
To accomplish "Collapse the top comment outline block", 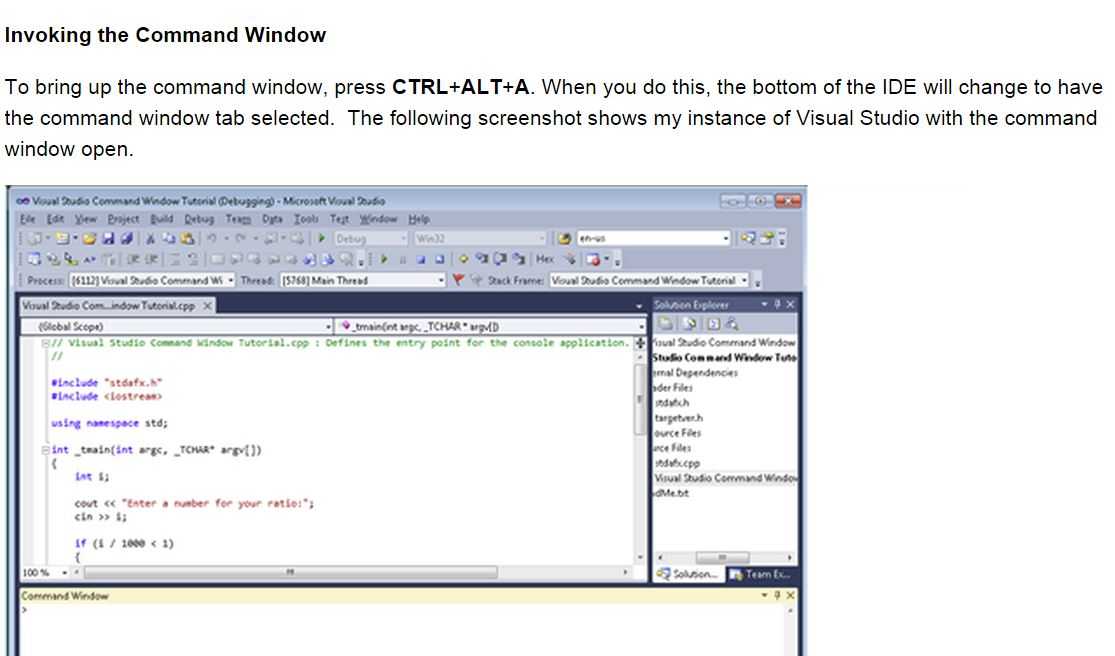I will coord(46,343).
